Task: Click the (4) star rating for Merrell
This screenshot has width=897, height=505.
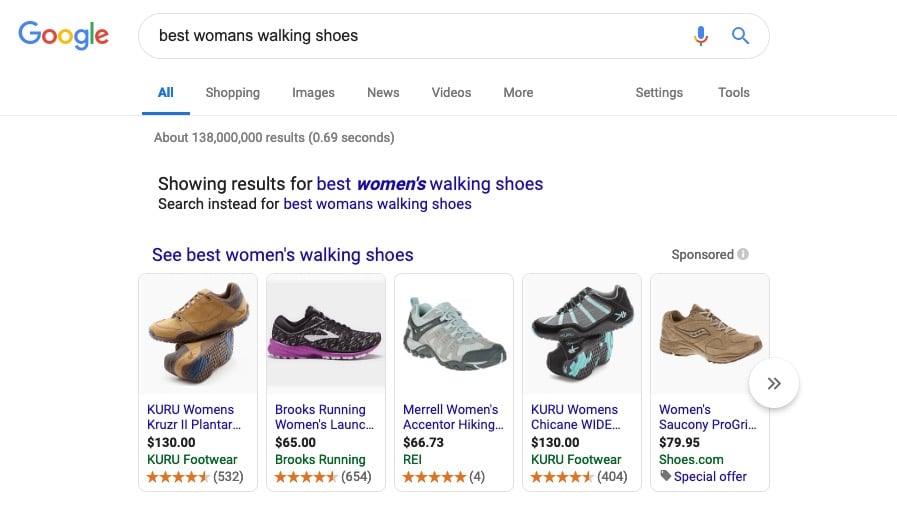Action: point(444,476)
